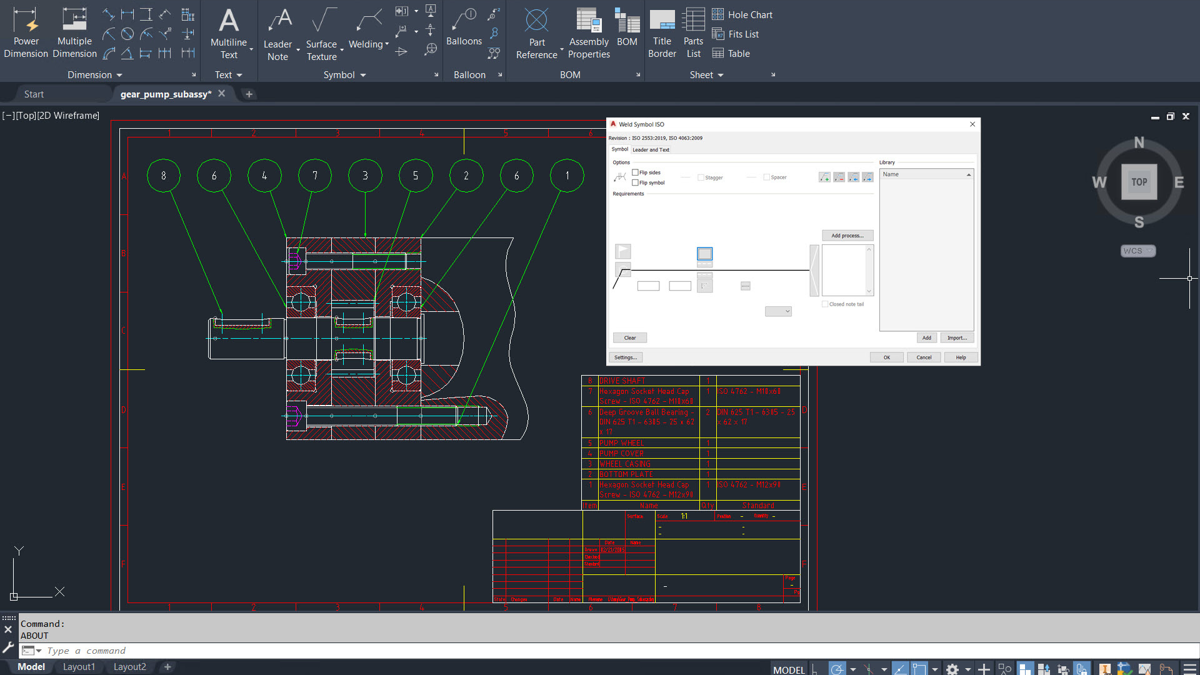
Task: Select the Power Dimension tool
Action: (x=25, y=33)
